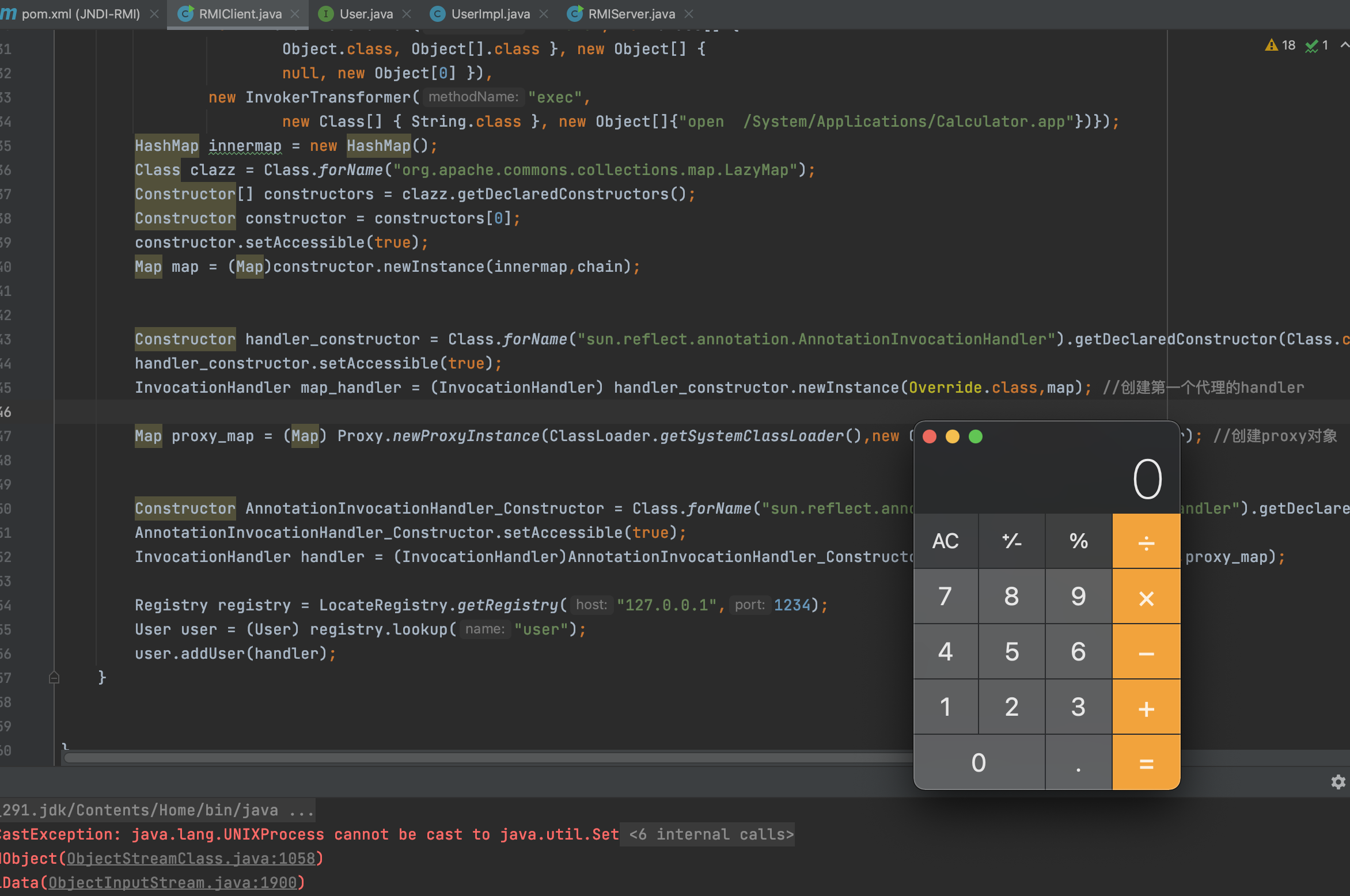Viewport: 1350px width, 896px height.
Task: Switch to the RMIClient.java tab
Action: 240,14
